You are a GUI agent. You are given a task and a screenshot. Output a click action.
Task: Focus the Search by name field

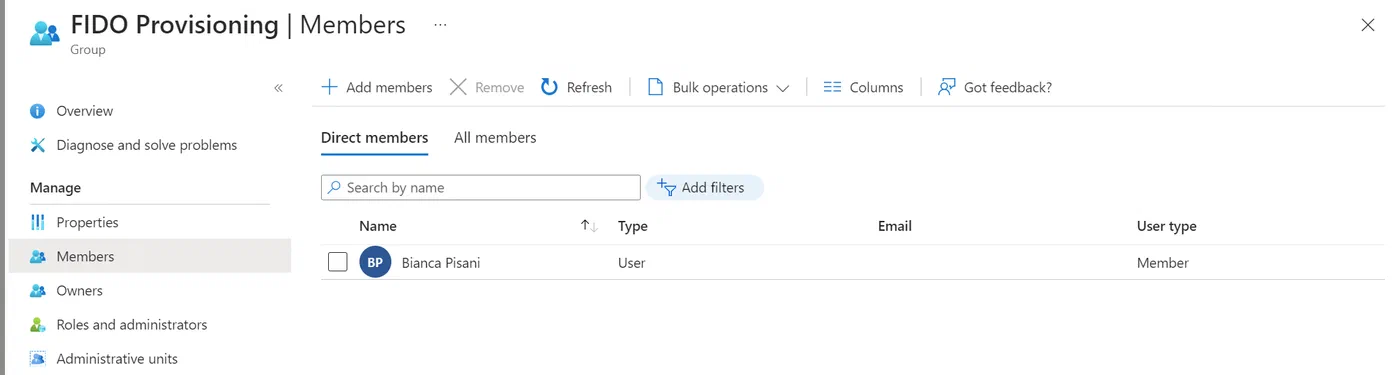[481, 187]
